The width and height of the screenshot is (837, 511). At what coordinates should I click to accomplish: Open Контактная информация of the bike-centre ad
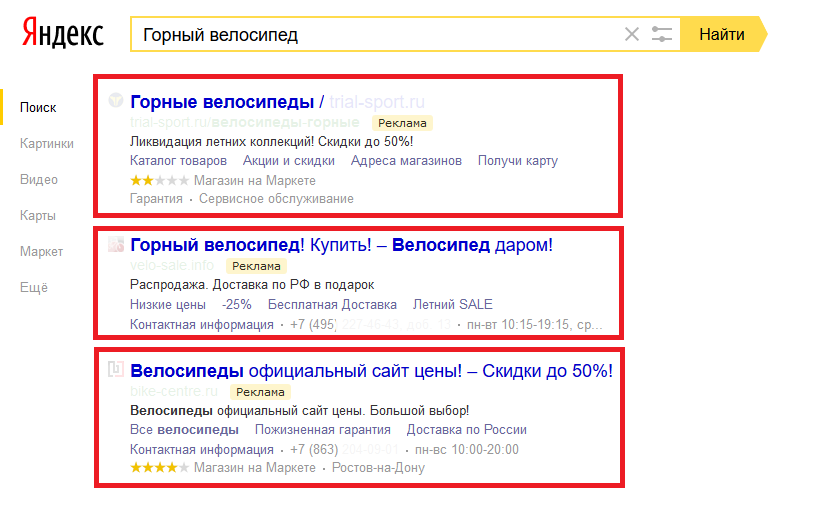click(202, 450)
